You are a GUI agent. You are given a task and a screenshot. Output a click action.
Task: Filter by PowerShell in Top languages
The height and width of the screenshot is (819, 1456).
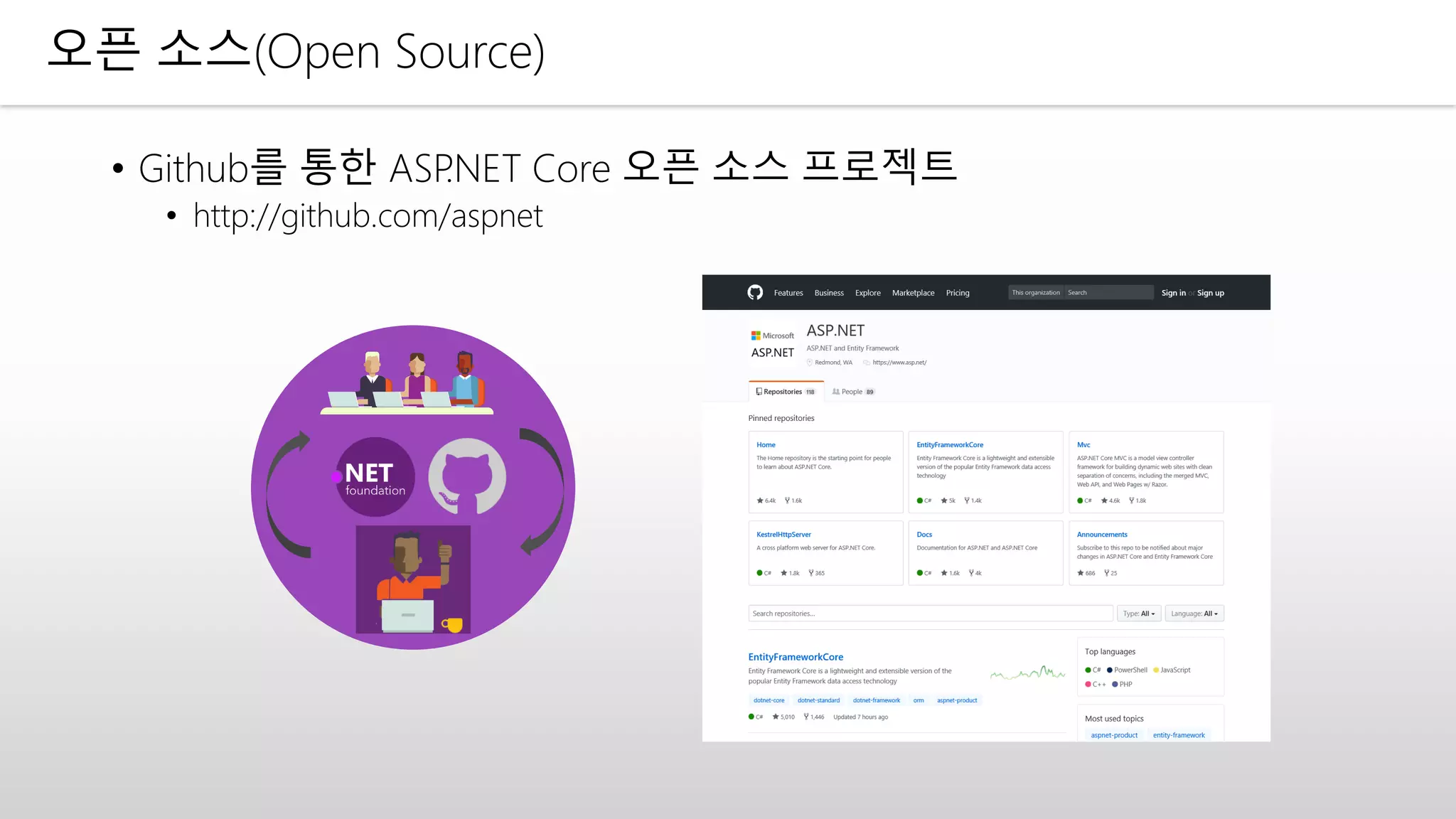pyautogui.click(x=1127, y=670)
